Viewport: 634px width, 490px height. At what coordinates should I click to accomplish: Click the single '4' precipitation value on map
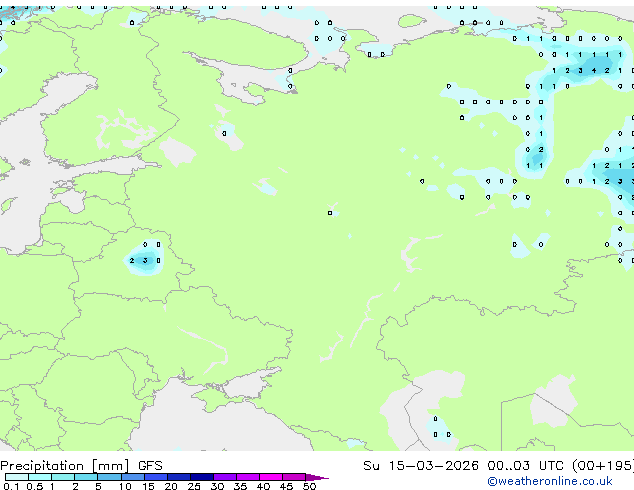point(594,70)
